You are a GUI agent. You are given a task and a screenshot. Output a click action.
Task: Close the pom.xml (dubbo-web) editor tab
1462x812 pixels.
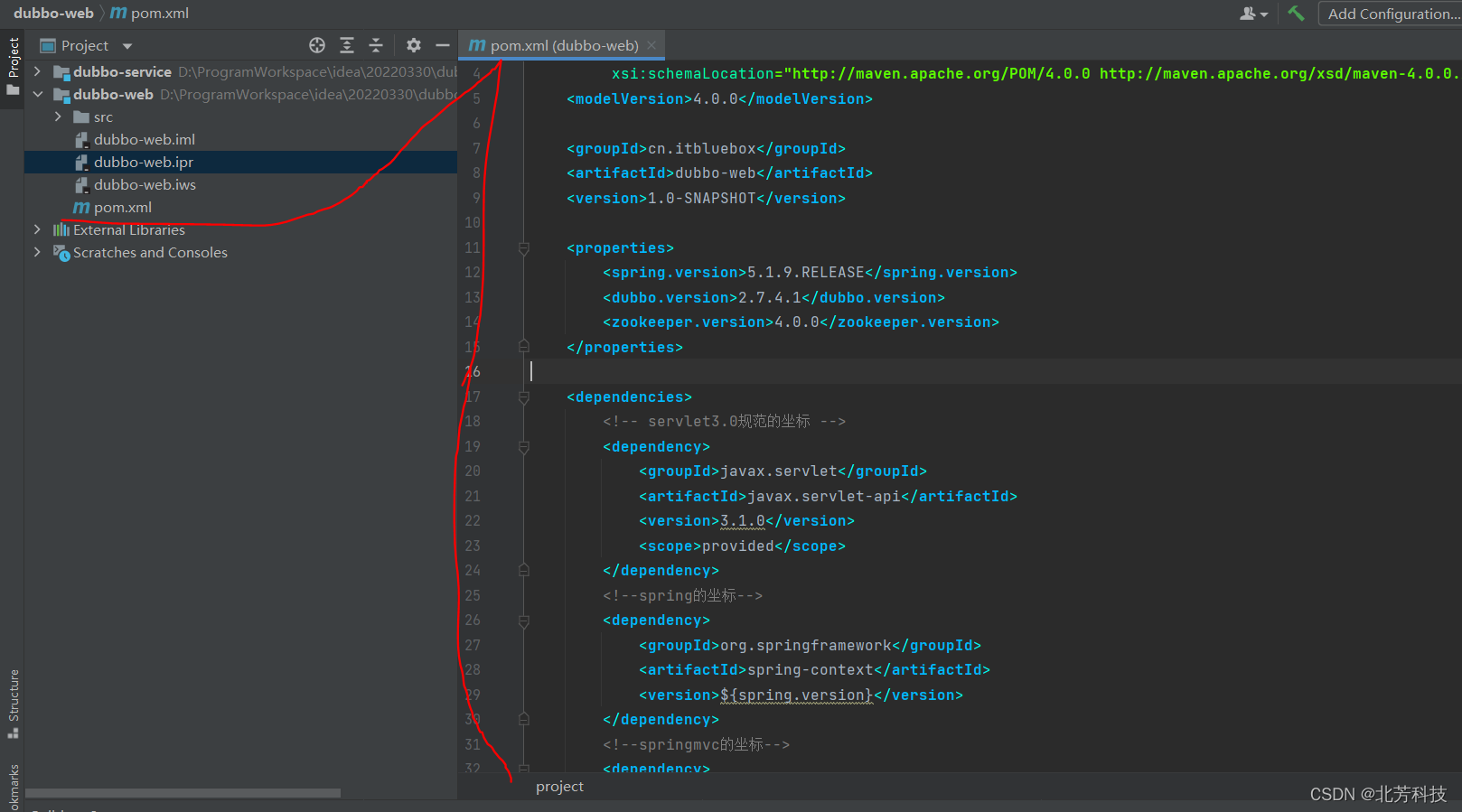click(651, 45)
